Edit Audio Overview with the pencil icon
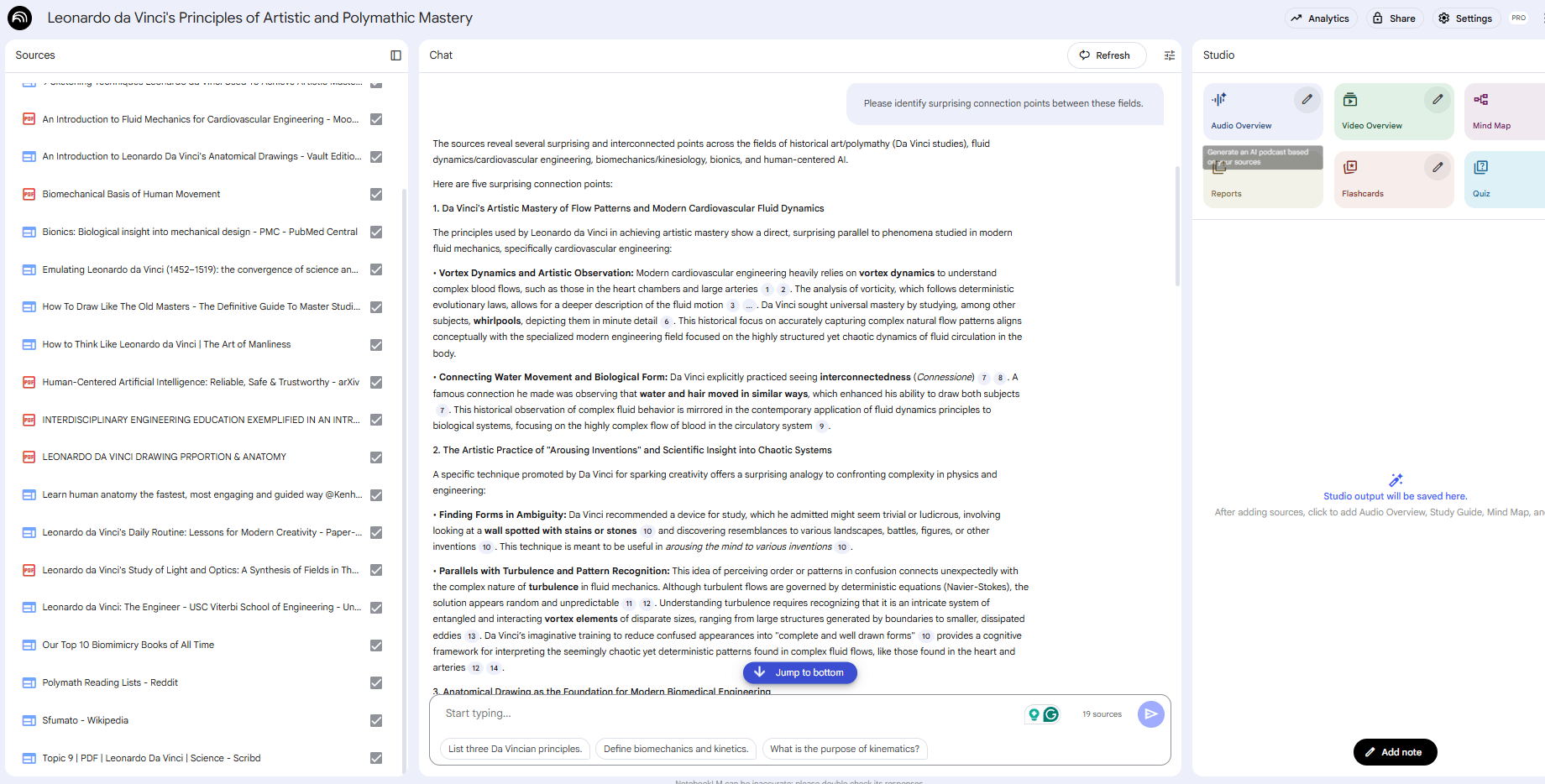Screen dimensions: 1545x784 pos(1307,99)
